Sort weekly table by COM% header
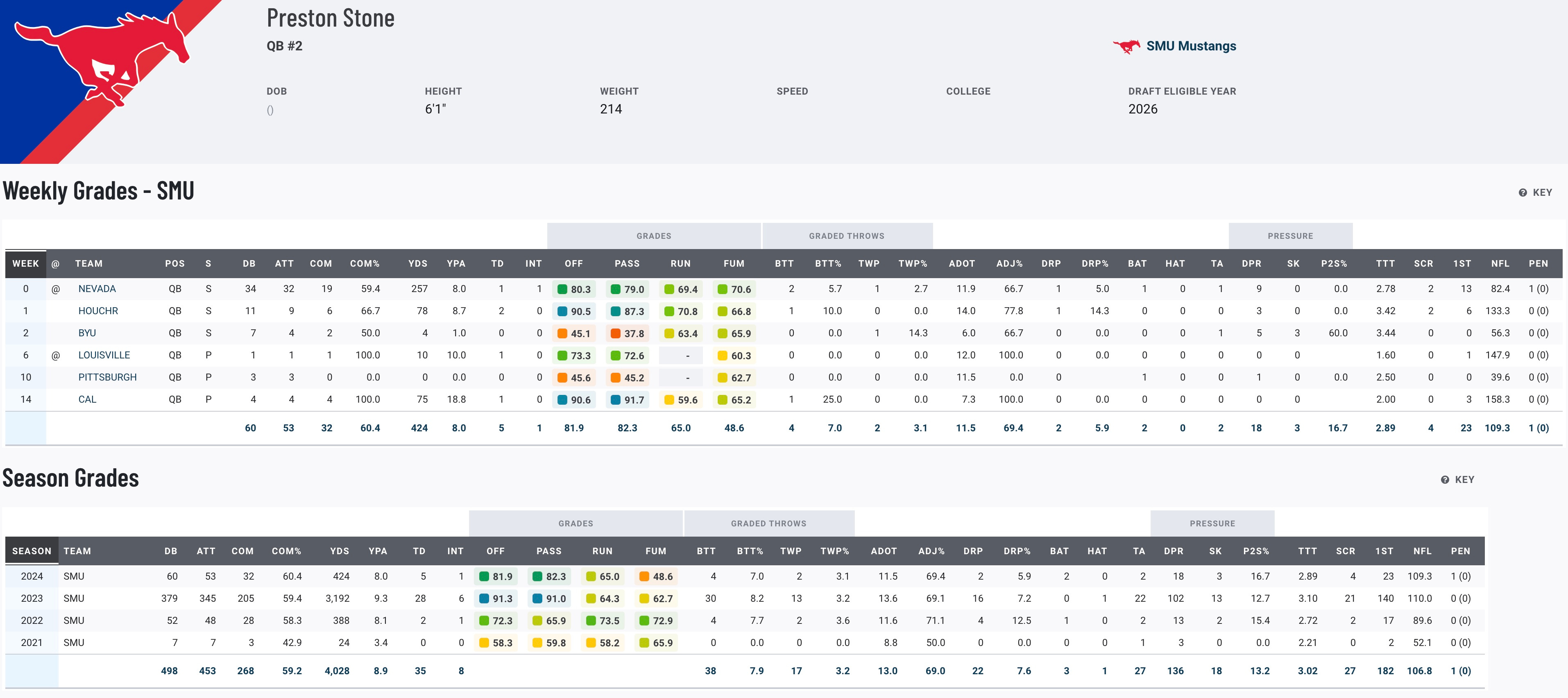Image resolution: width=1568 pixels, height=698 pixels. [x=365, y=263]
